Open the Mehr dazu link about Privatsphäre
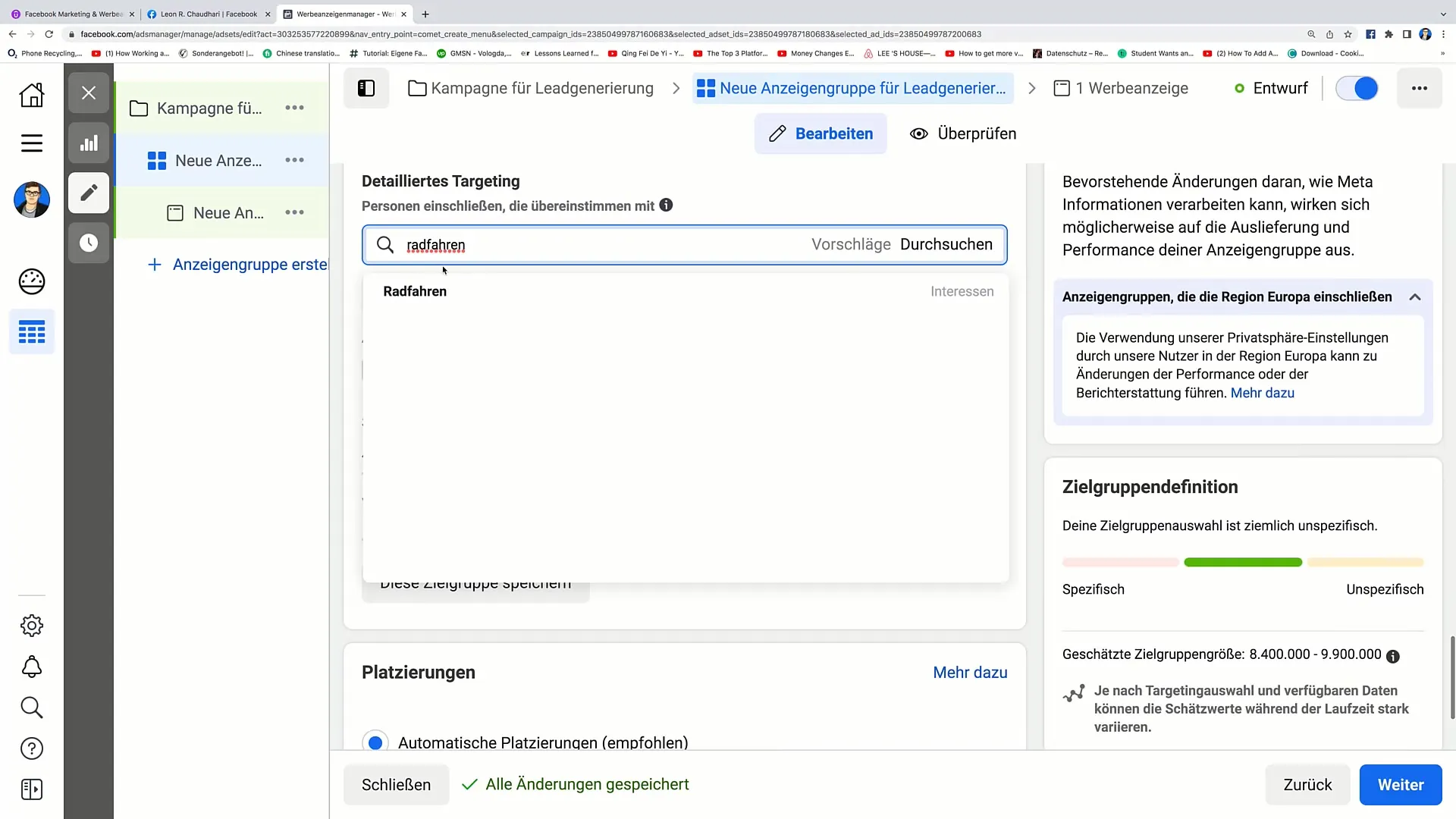 pyautogui.click(x=1262, y=393)
